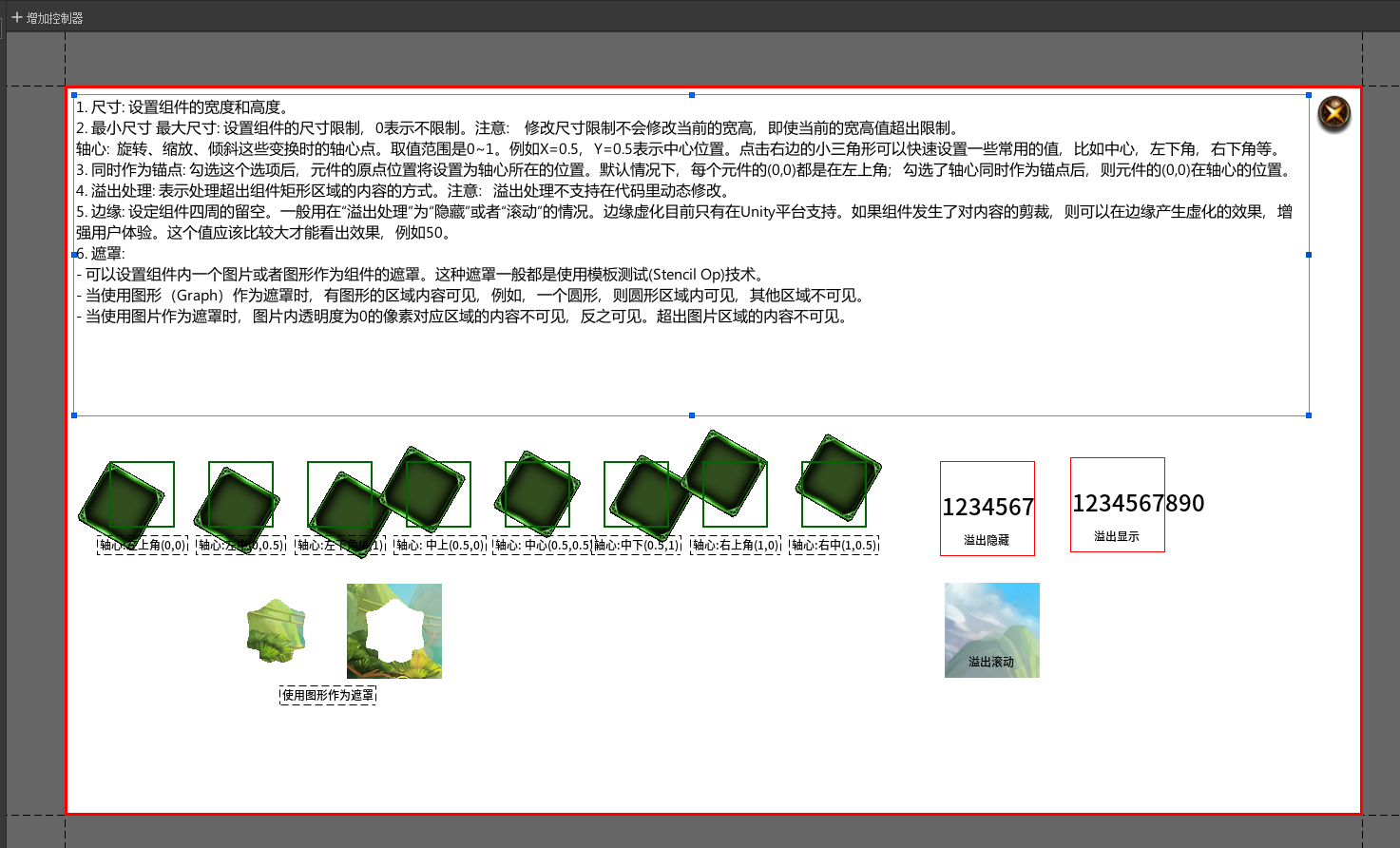Click the bottom-center handle of the selected text box
The width and height of the screenshot is (1400, 848).
[692, 415]
